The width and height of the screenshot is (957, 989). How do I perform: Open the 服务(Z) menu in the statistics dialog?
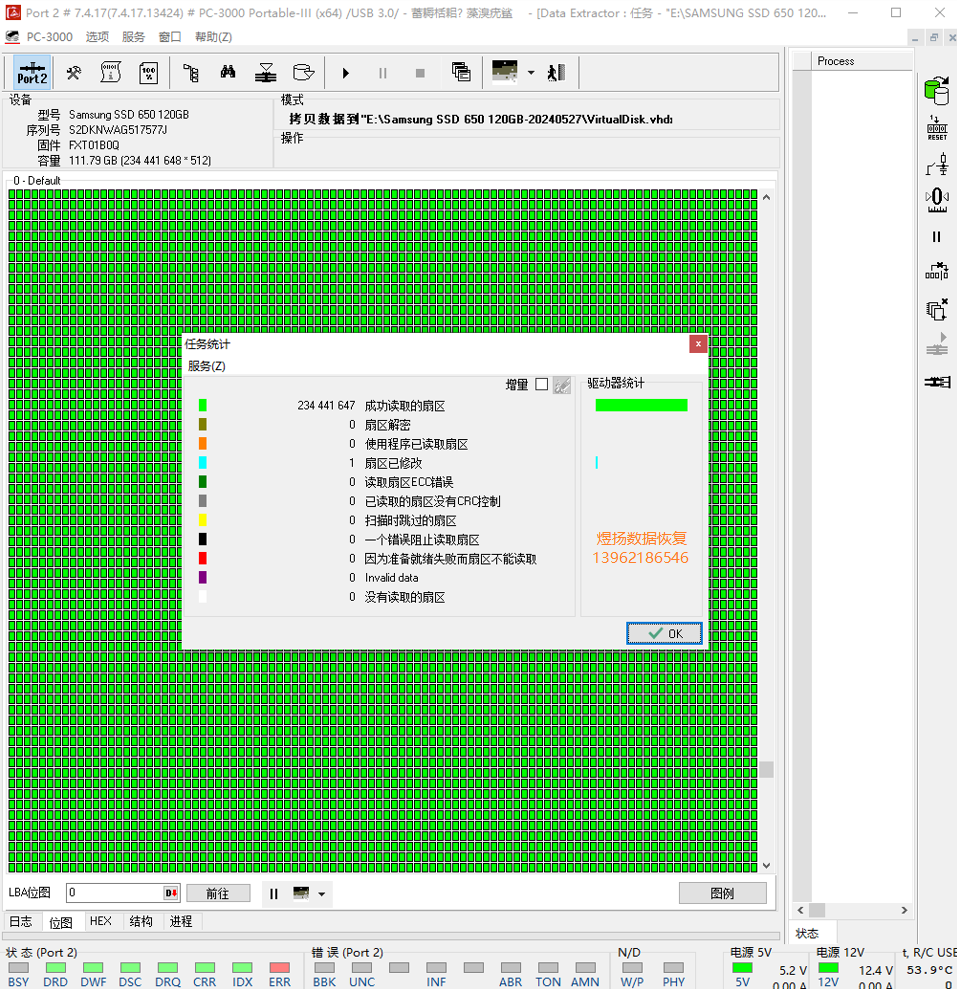click(206, 366)
